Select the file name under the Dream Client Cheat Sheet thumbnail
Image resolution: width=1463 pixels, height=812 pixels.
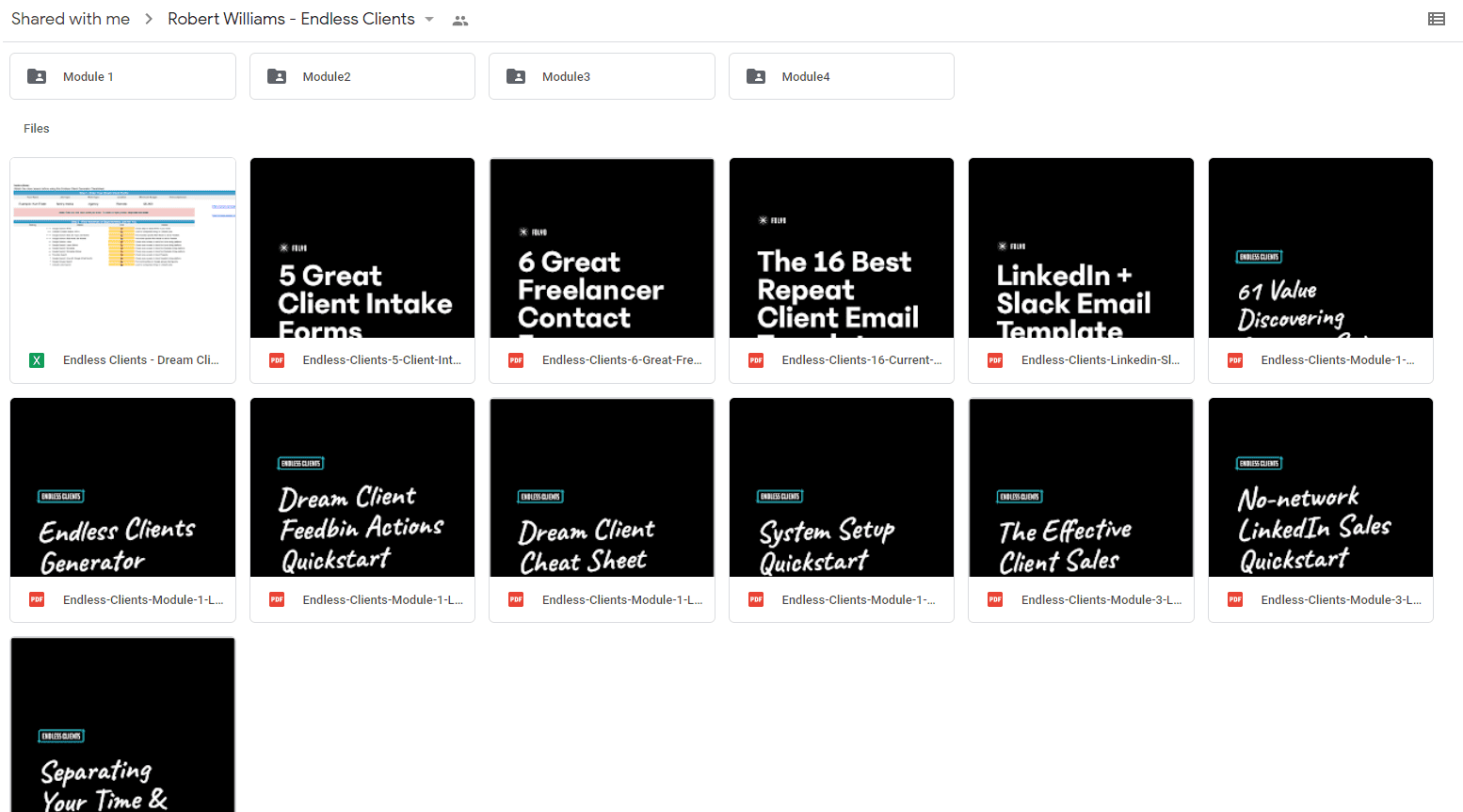tap(622, 599)
